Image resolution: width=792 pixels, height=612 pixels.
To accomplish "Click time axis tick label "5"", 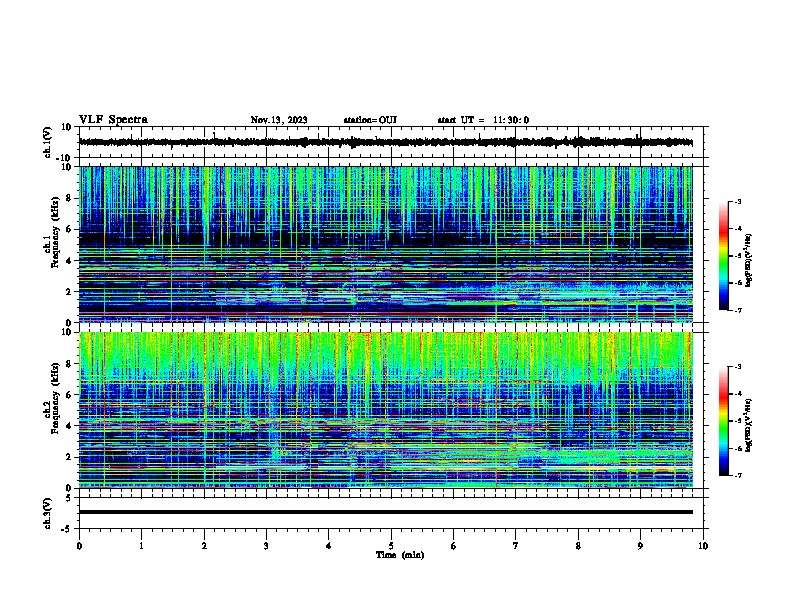I will pyautogui.click(x=391, y=546).
